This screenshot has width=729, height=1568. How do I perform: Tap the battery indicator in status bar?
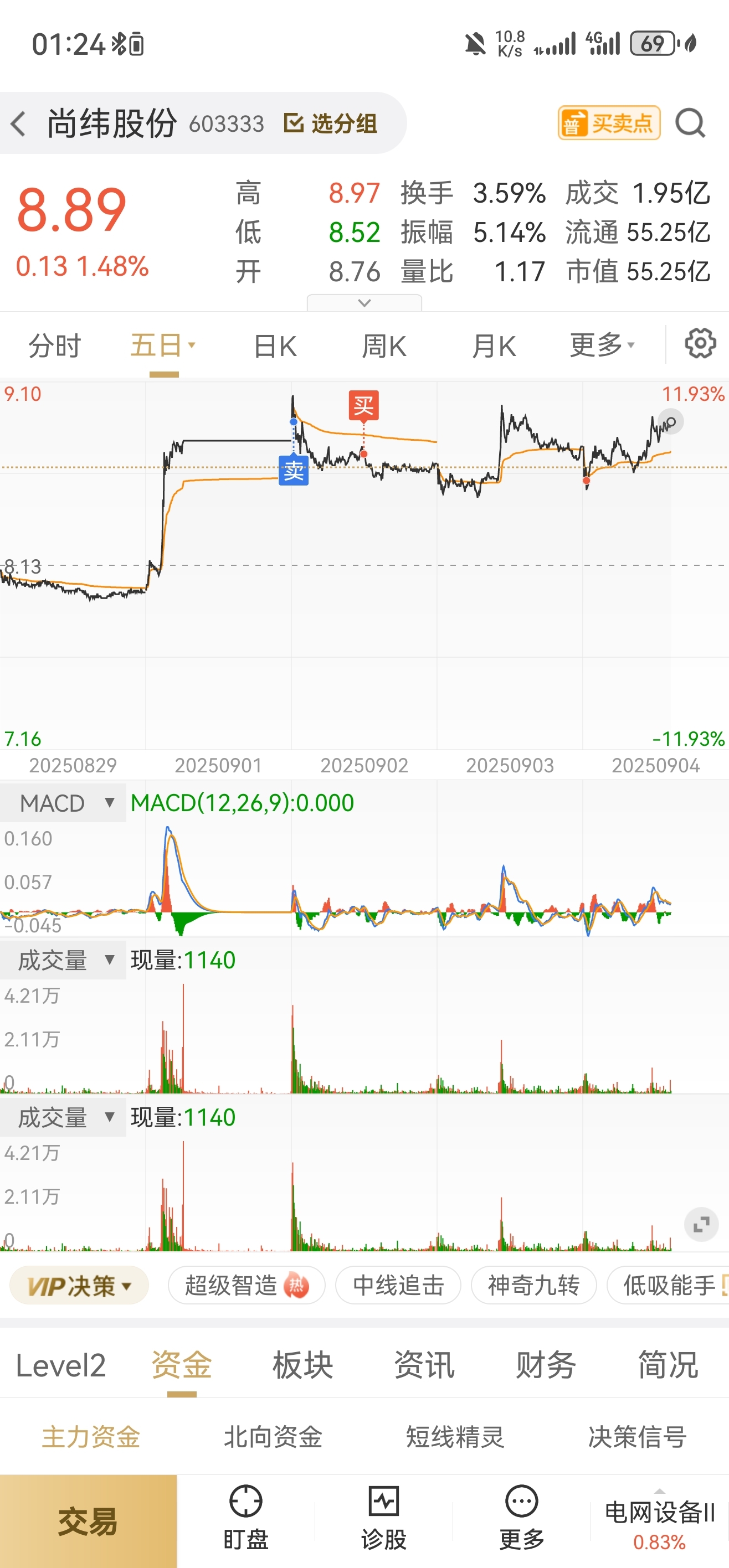tap(654, 44)
